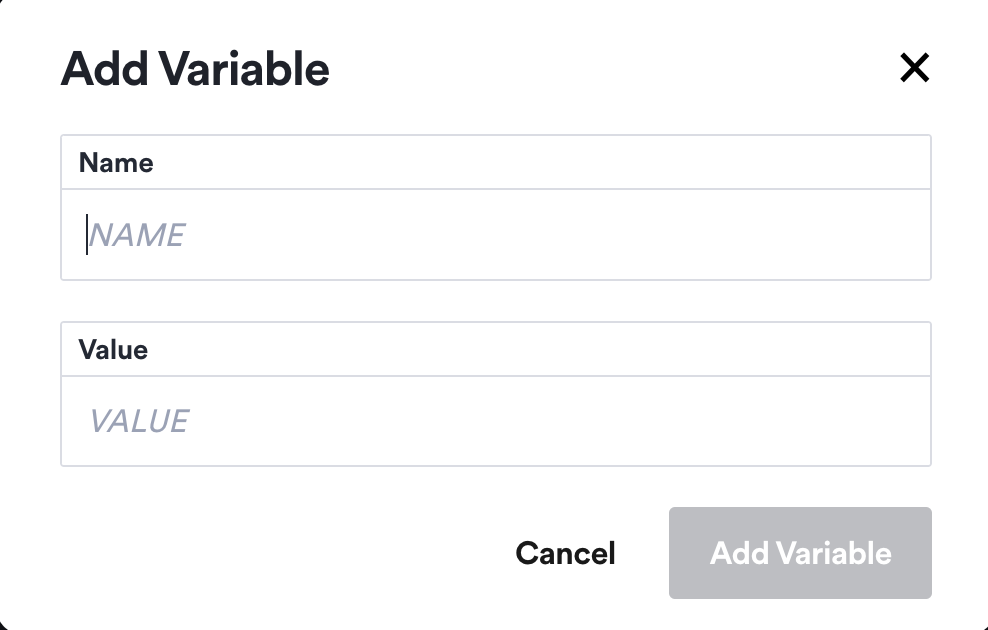
Task: Click the NAME placeholder text
Action: [137, 234]
